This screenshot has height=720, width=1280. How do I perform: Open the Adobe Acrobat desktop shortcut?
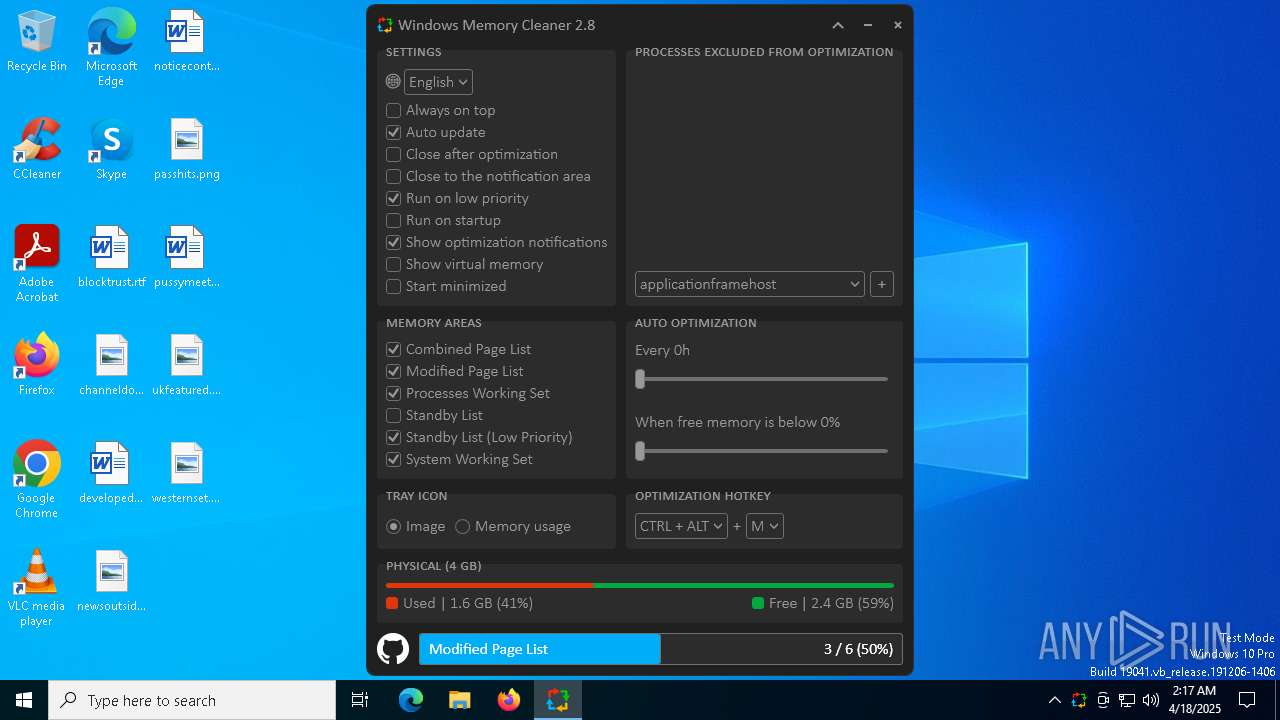pyautogui.click(x=37, y=264)
